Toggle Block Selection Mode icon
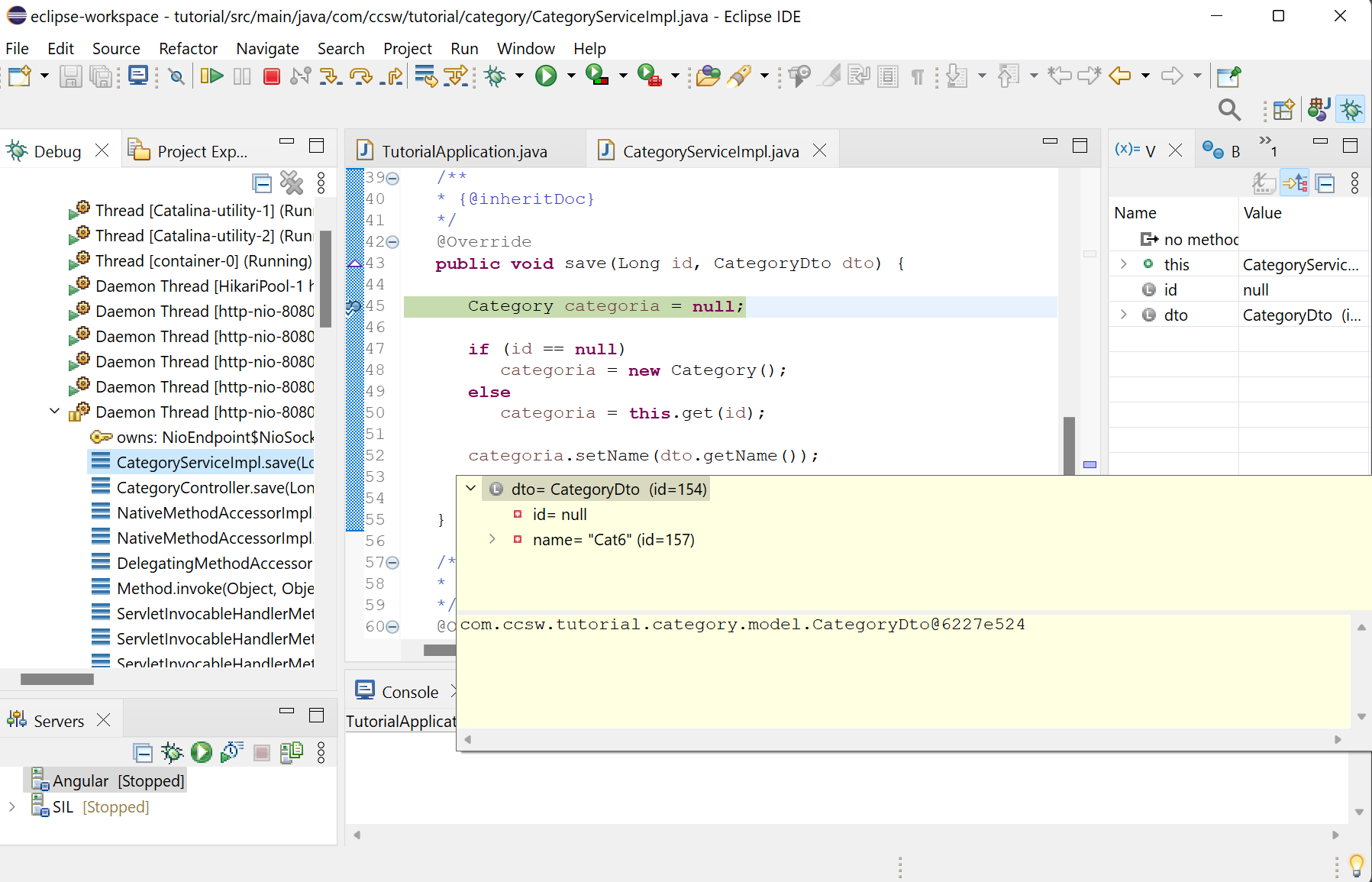This screenshot has width=1372, height=882. tap(887, 76)
